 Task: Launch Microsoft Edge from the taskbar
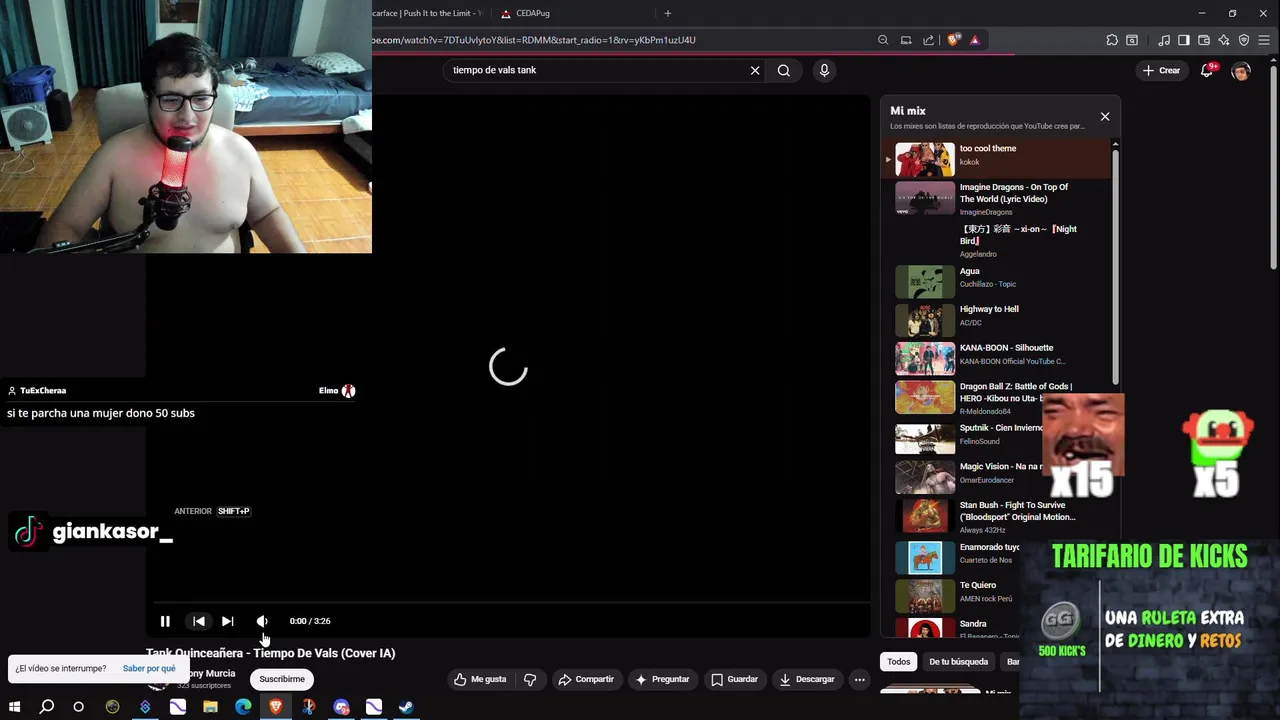(x=243, y=707)
